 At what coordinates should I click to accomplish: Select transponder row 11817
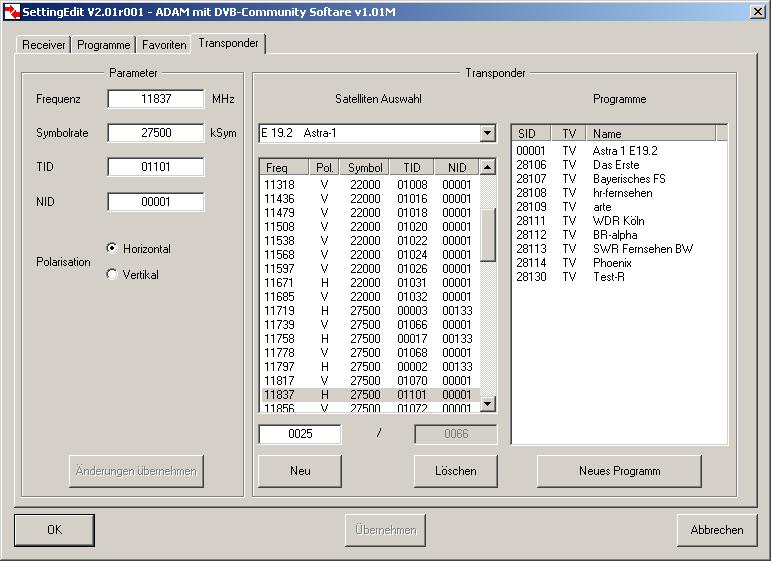coord(369,381)
